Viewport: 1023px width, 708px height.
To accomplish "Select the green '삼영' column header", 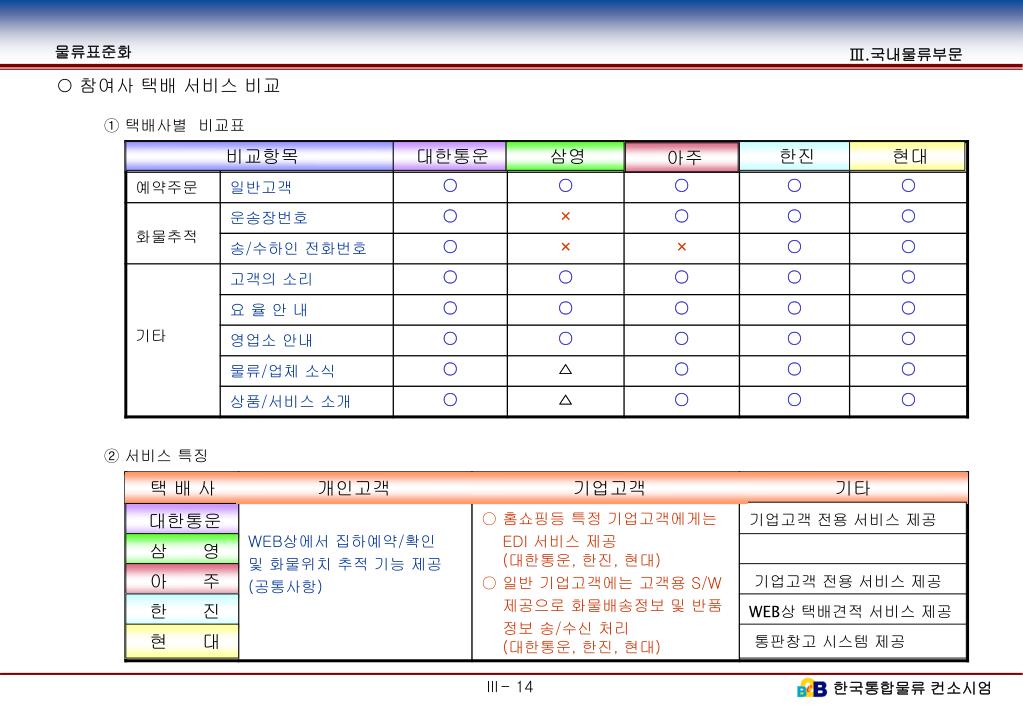I will (566, 156).
